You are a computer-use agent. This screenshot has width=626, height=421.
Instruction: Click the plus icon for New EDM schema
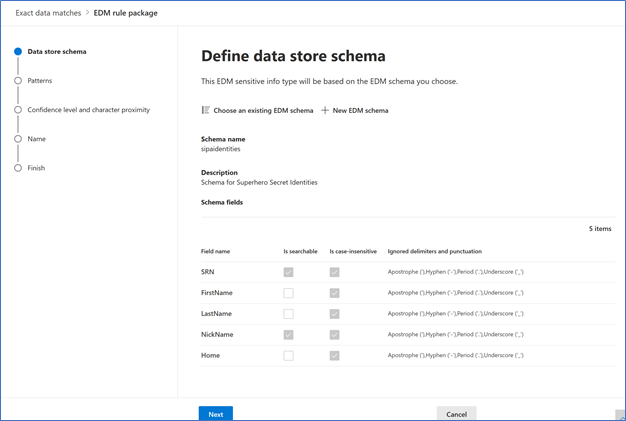[325, 110]
